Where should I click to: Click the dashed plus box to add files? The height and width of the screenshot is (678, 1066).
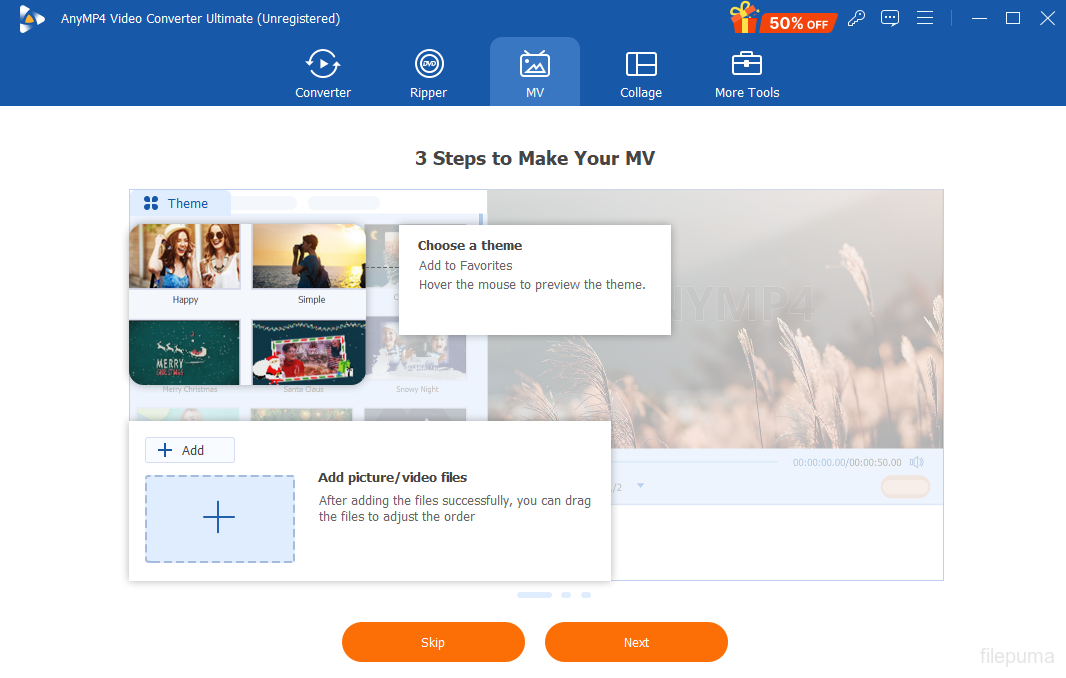pos(220,518)
